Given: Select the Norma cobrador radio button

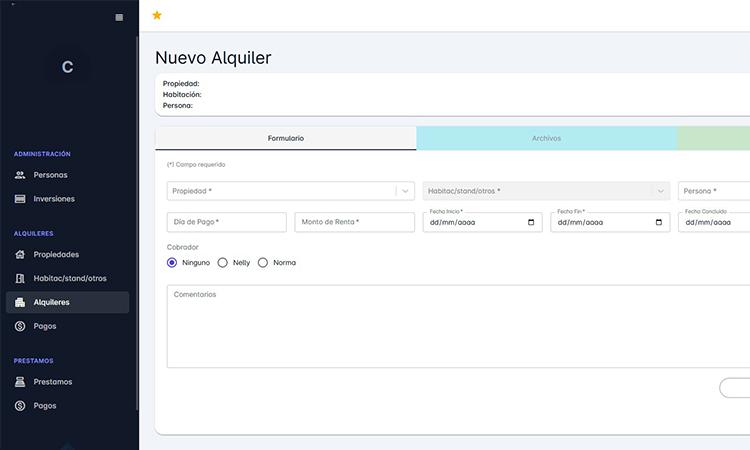Looking at the screenshot, I should (x=263, y=262).
